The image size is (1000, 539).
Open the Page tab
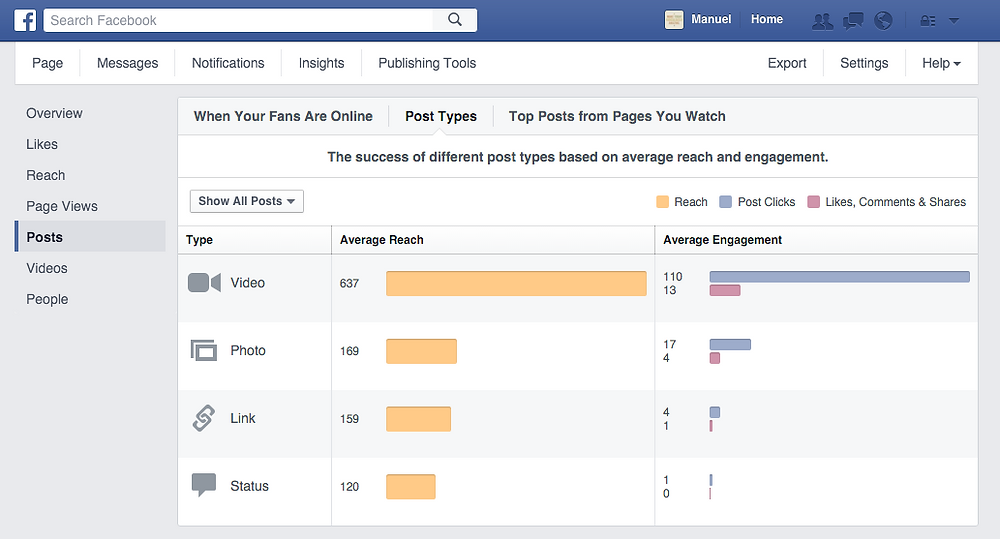[48, 63]
